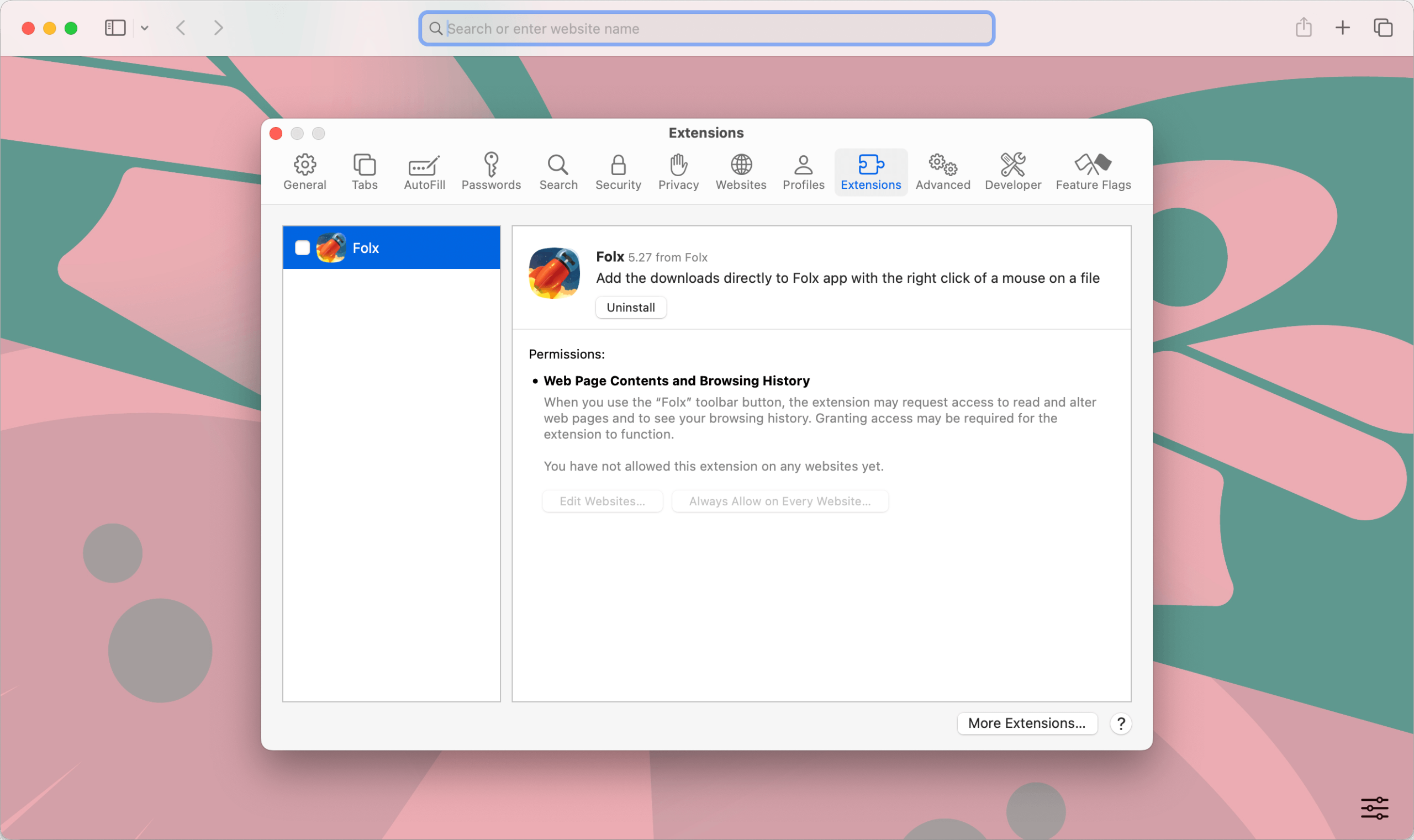This screenshot has width=1414, height=840.
Task: Open help with the question mark button
Action: click(1120, 723)
